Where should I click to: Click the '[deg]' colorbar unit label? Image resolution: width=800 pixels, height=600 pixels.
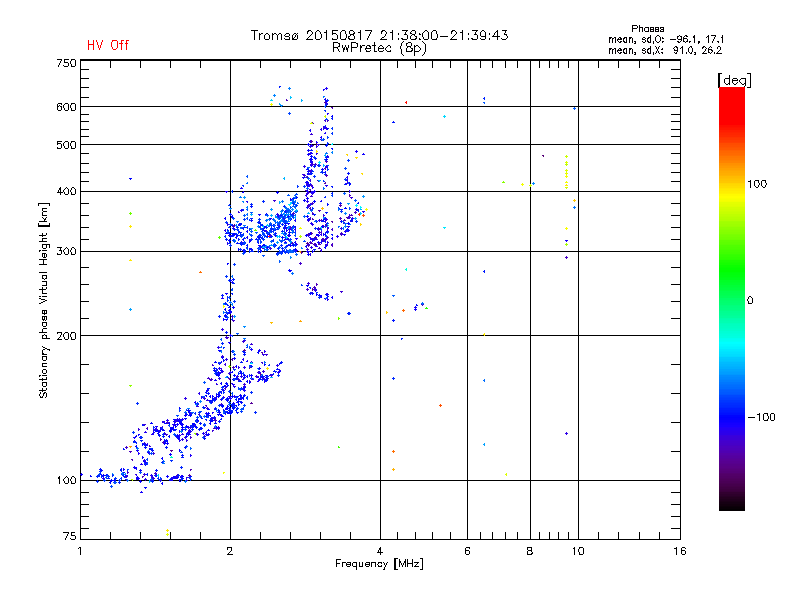(x=734, y=80)
